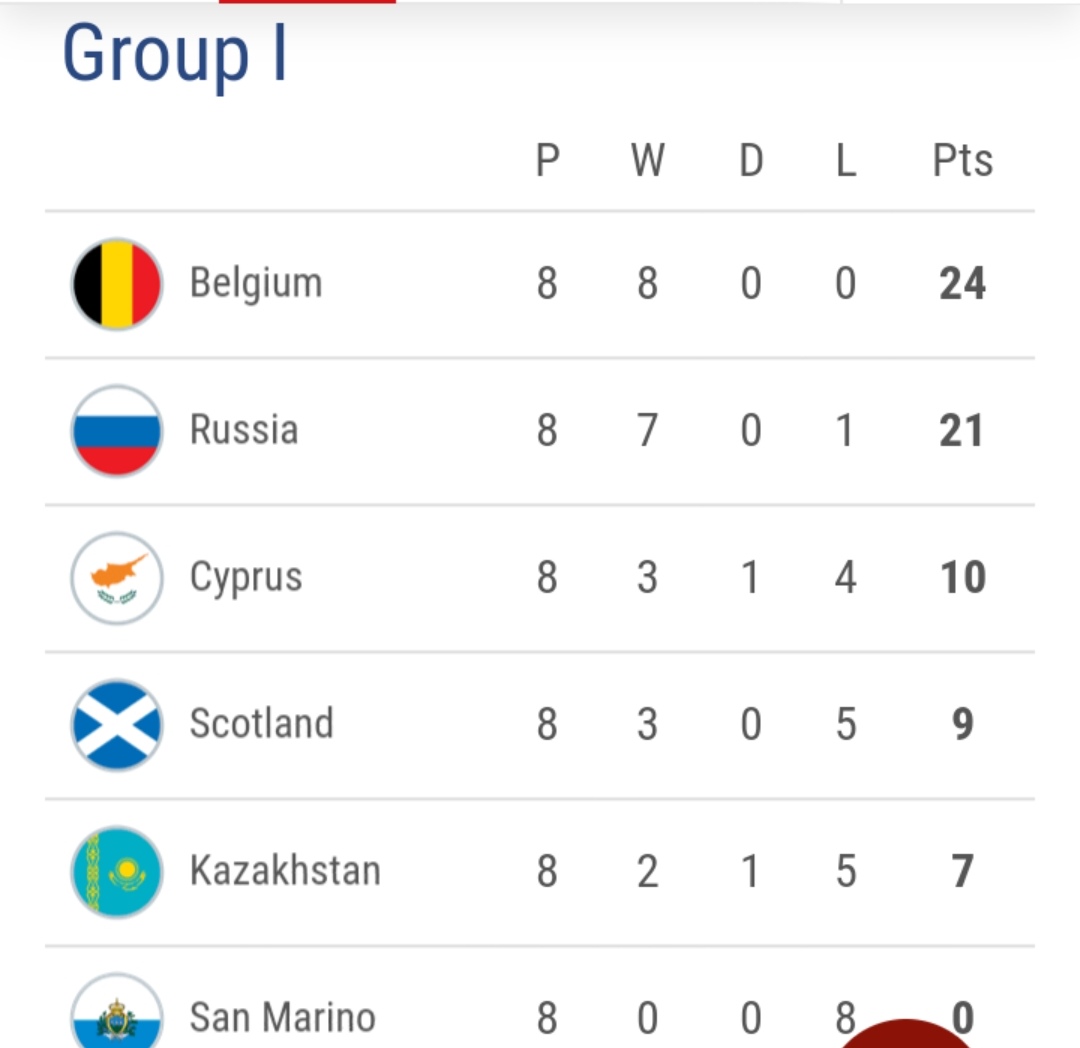Screen dimensions: 1080x1048
Task: Click the Cyprus flag icon
Action: pos(116,578)
